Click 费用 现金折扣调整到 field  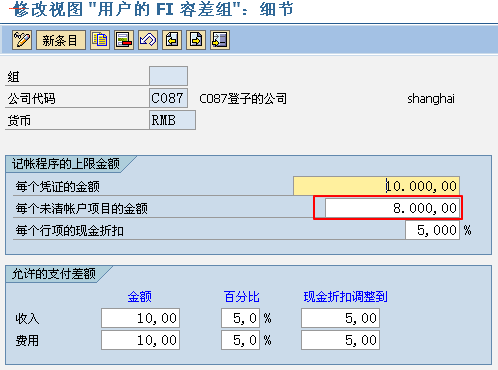tap(340, 340)
